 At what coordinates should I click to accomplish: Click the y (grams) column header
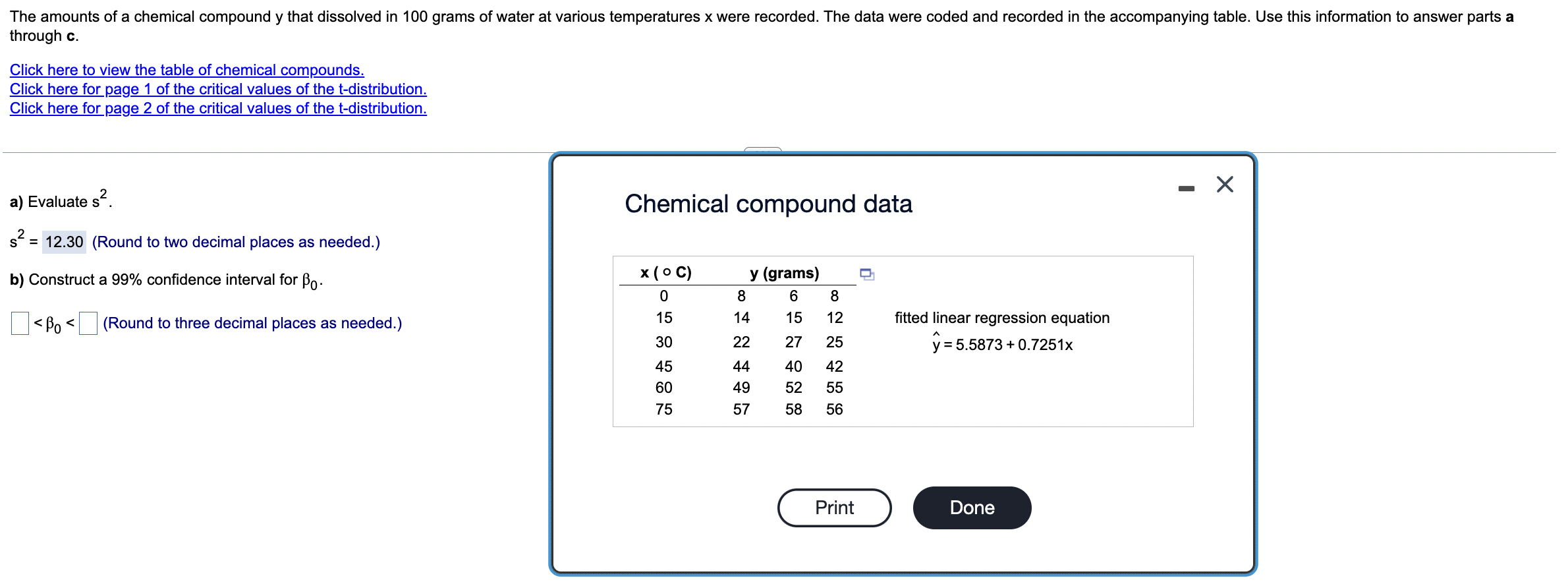coord(784,272)
